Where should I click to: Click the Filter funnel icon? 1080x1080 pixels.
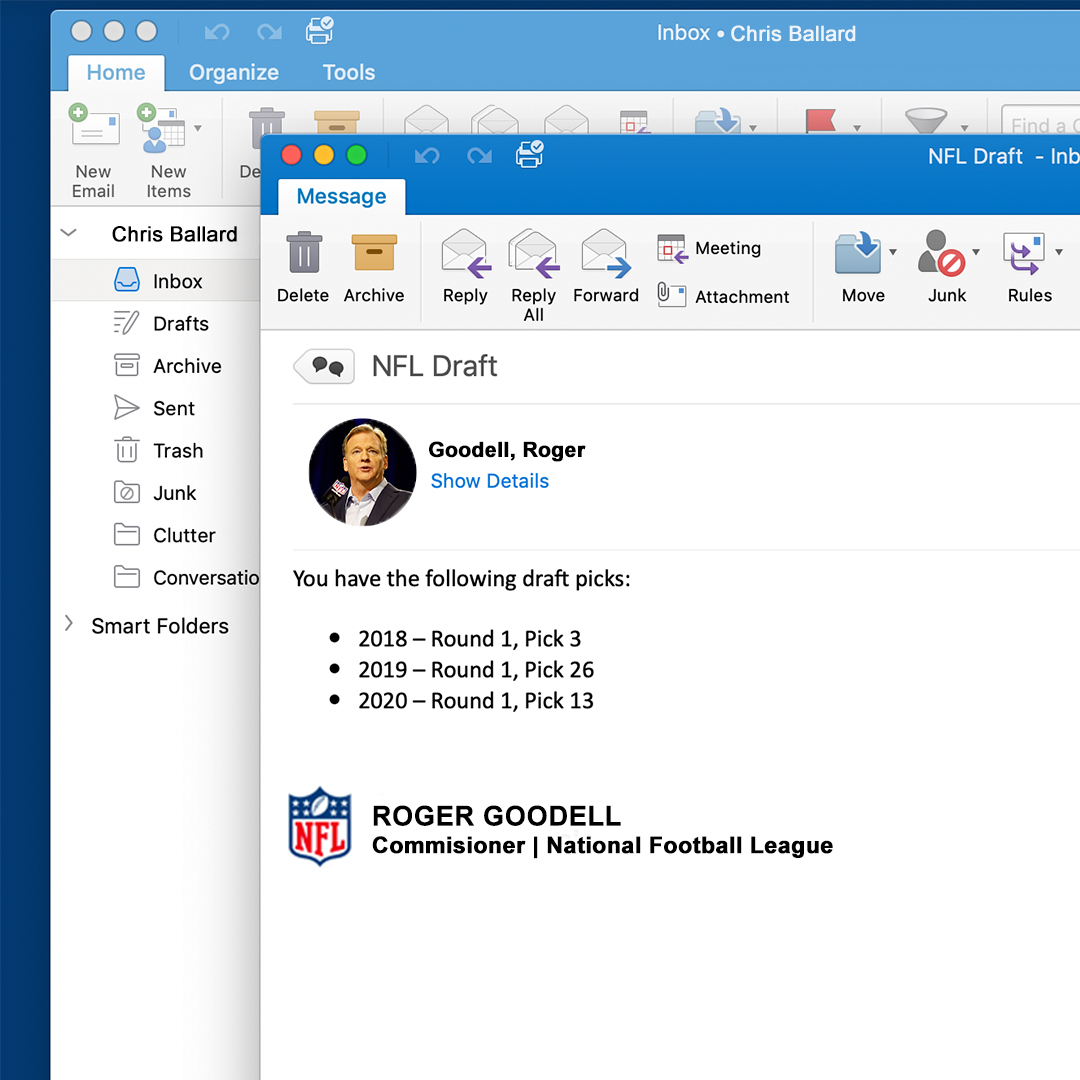(x=926, y=120)
